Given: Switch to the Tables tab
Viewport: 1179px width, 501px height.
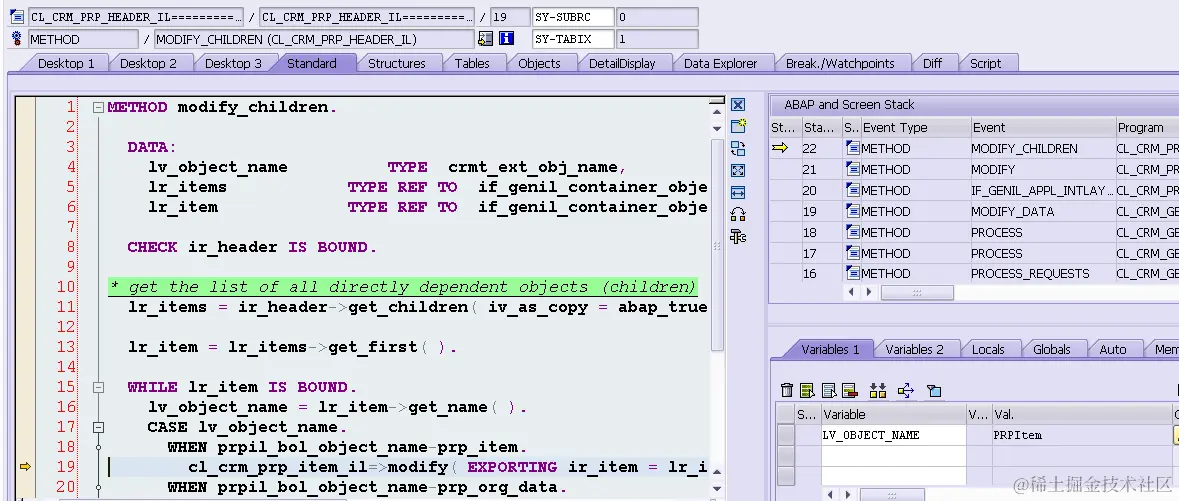Looking at the screenshot, I should (472, 63).
